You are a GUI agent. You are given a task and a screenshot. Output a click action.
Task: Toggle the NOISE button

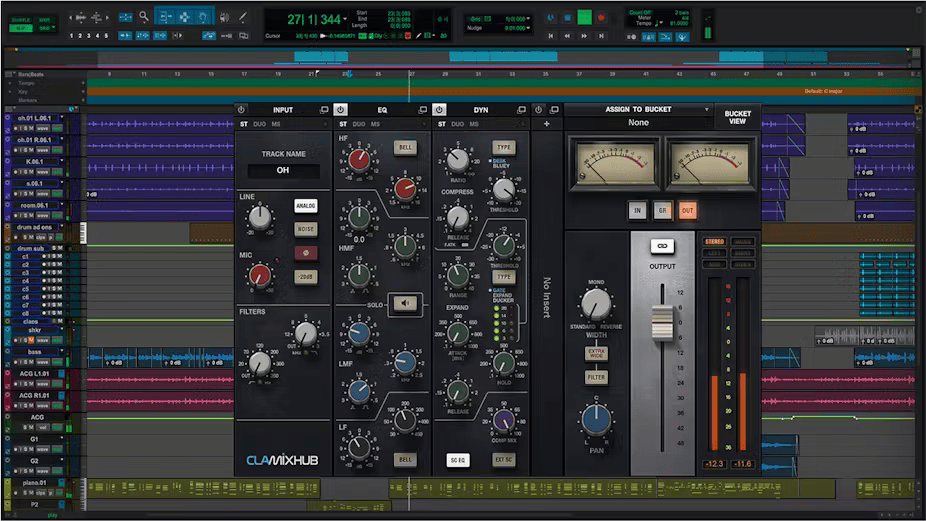[x=305, y=229]
